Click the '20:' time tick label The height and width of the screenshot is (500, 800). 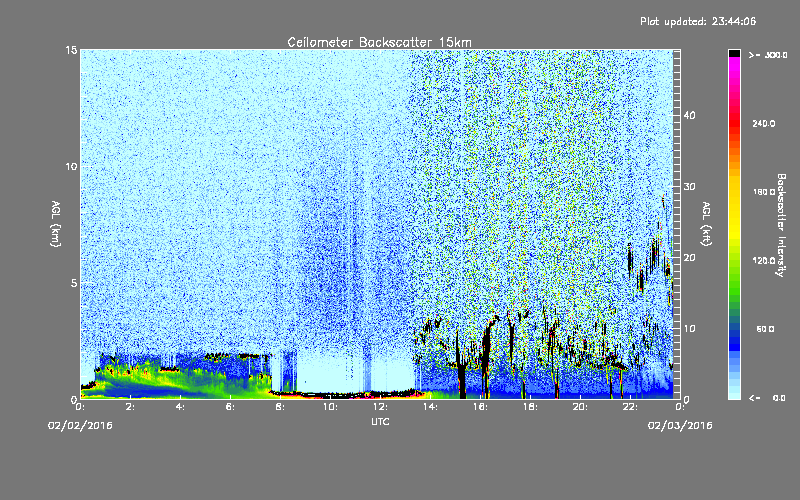click(580, 407)
